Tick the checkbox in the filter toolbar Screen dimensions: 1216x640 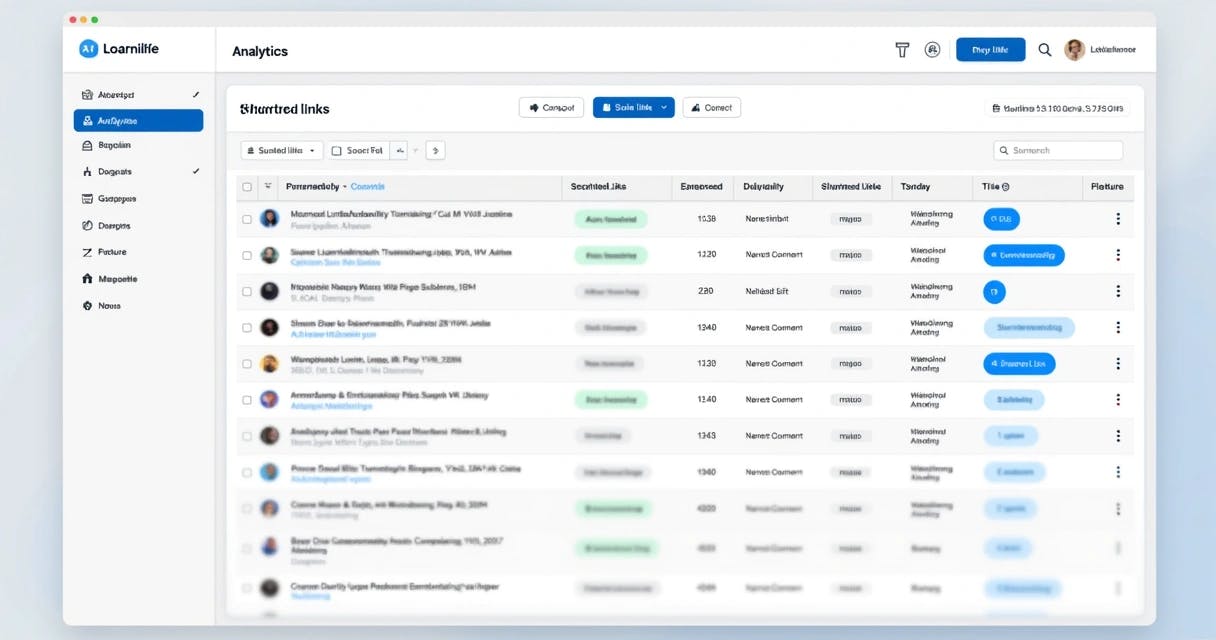coord(337,151)
